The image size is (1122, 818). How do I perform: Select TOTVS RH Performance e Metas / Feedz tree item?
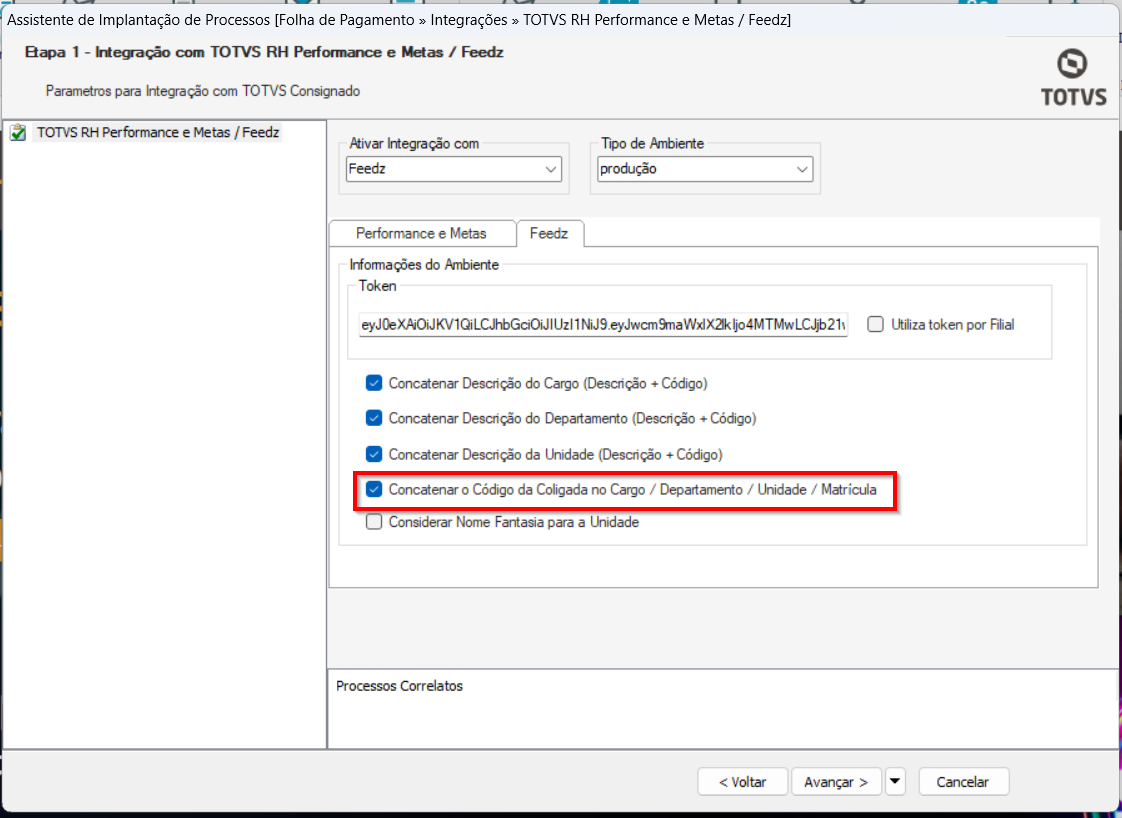pos(157,132)
